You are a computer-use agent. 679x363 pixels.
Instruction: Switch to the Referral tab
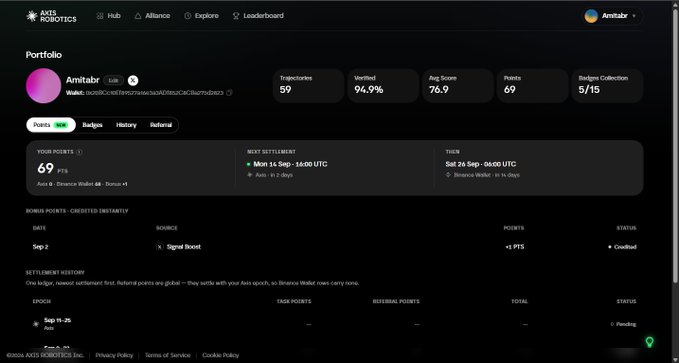(x=161, y=125)
